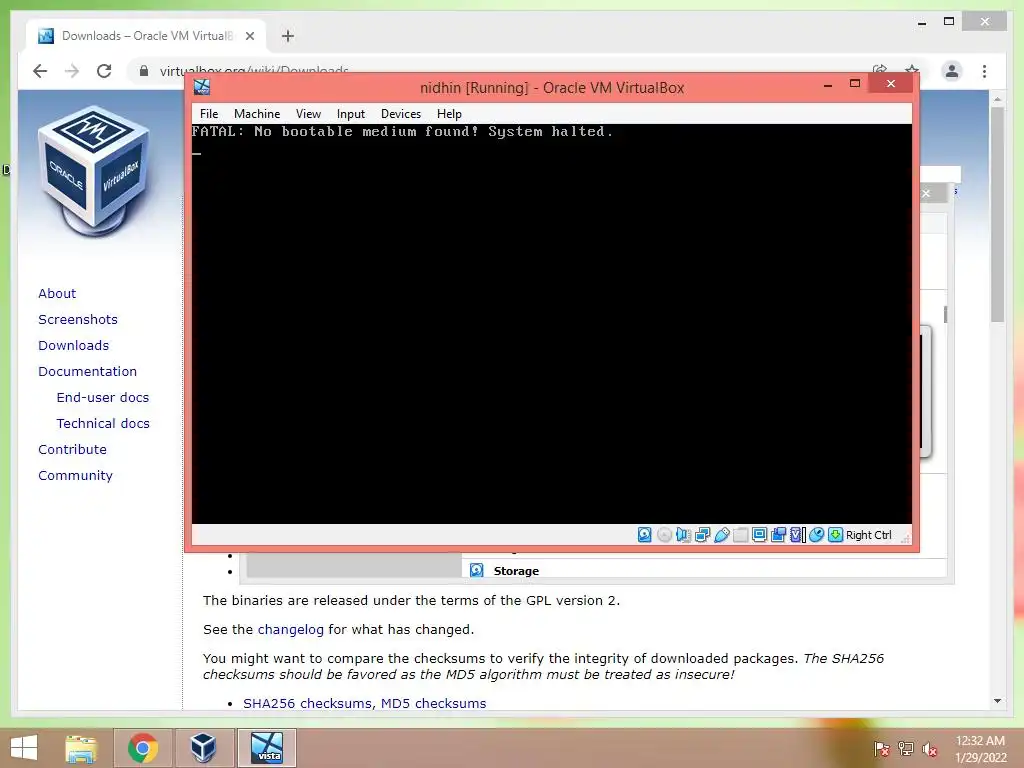Click the optical drive indicator in VM status bar

[x=664, y=535]
